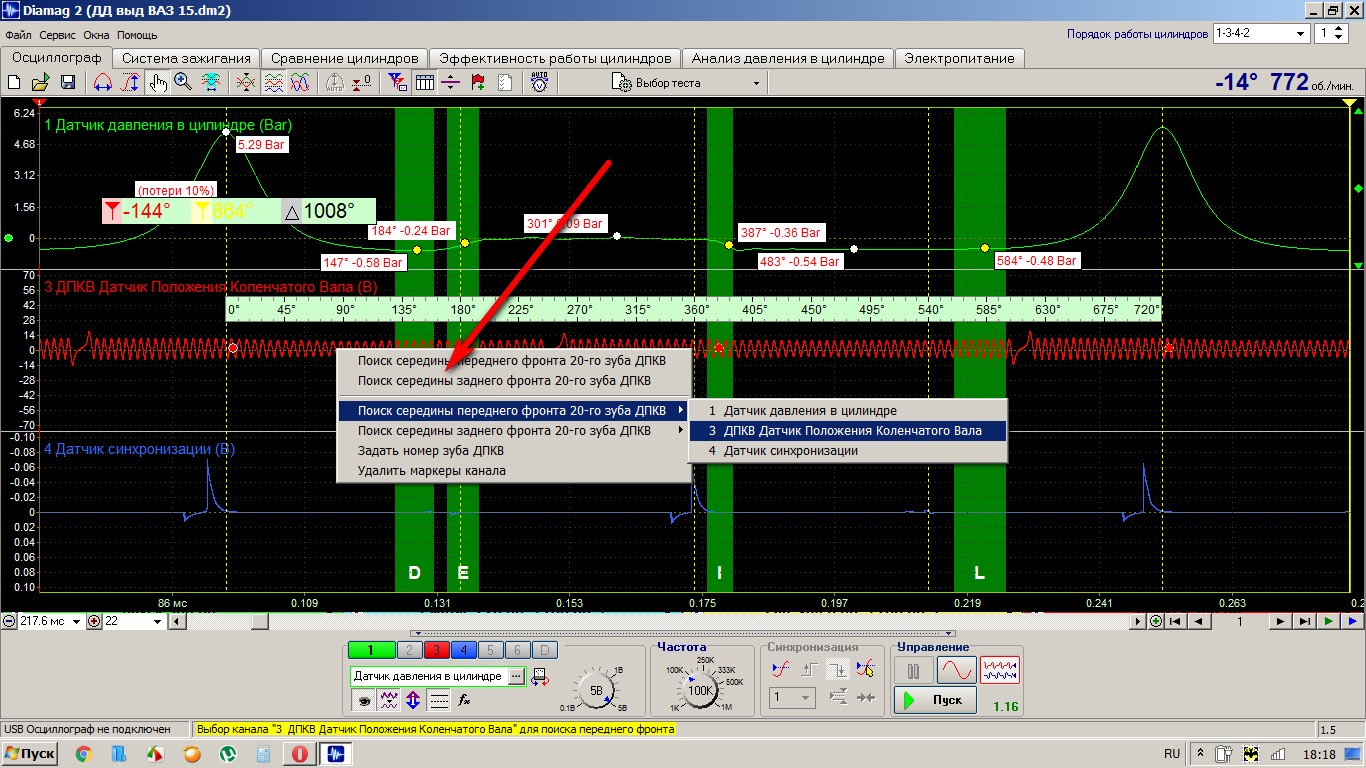Open the Помощь menu
1366x768 pixels.
(x=137, y=35)
